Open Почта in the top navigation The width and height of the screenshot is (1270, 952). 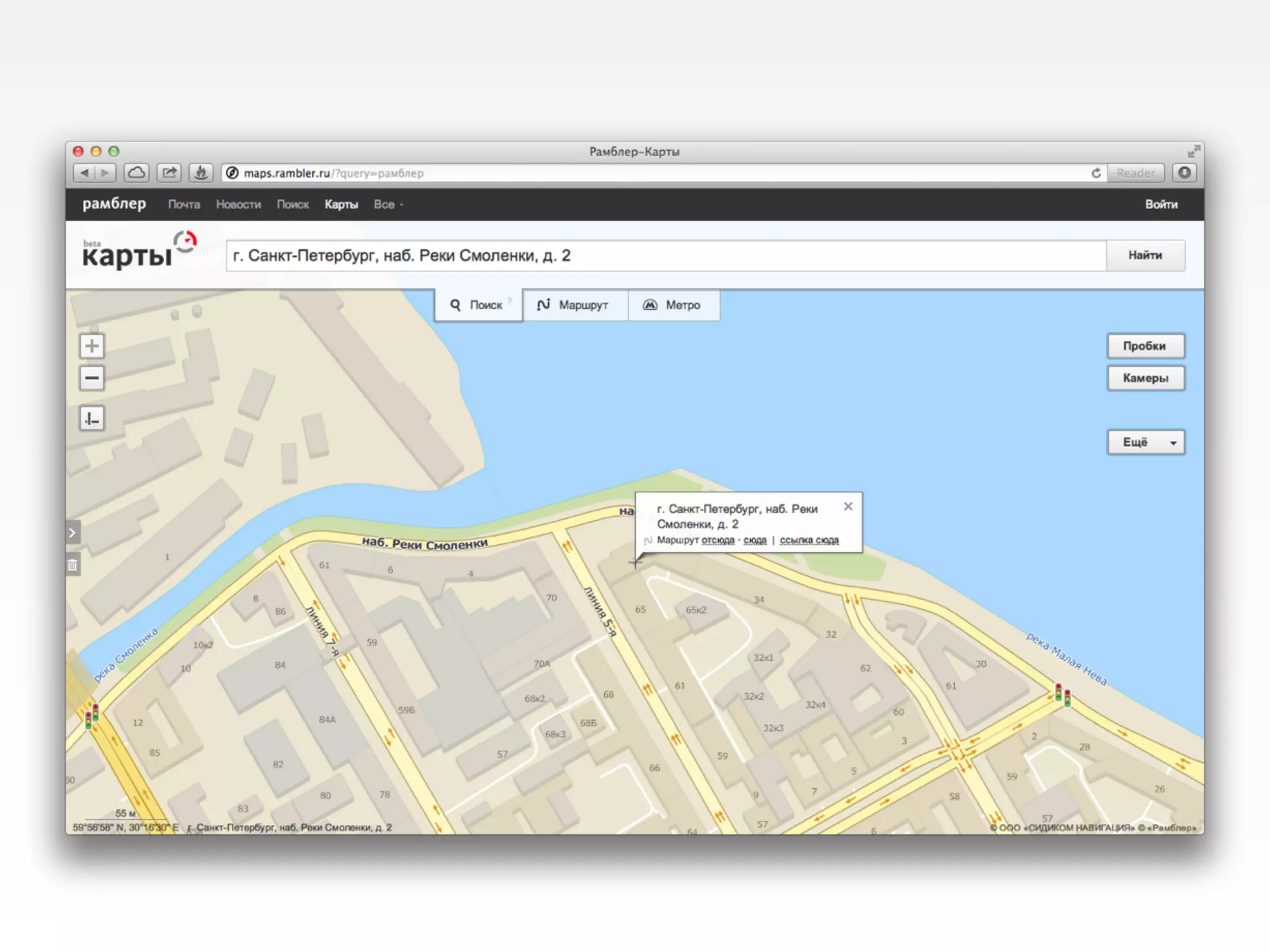pos(184,205)
